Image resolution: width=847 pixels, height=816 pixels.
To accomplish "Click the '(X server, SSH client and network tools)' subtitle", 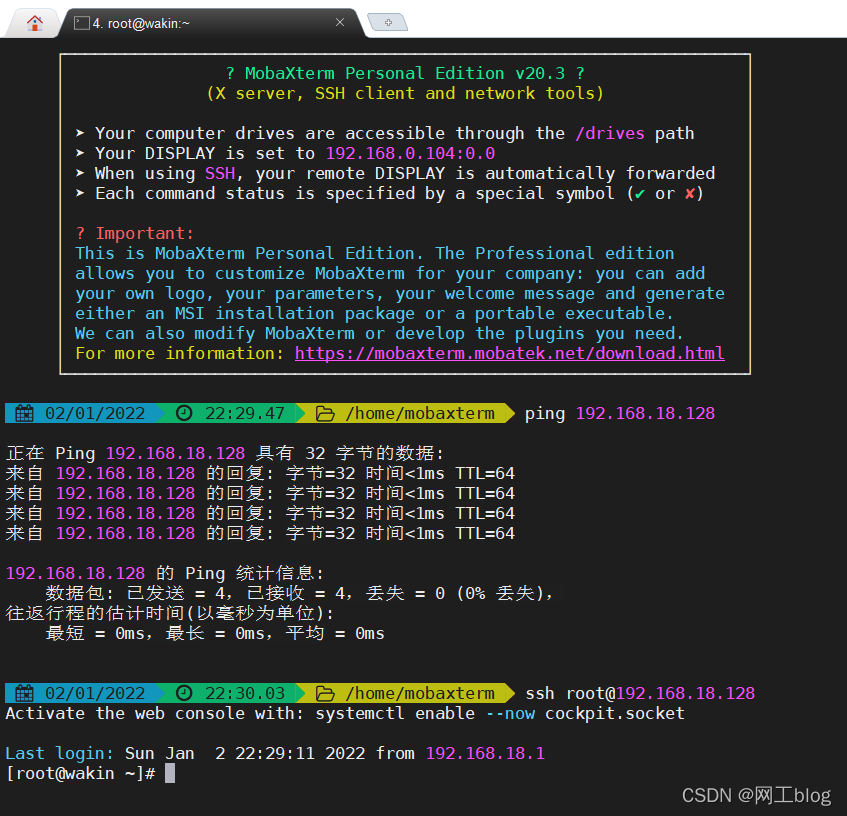I will [x=405, y=93].
